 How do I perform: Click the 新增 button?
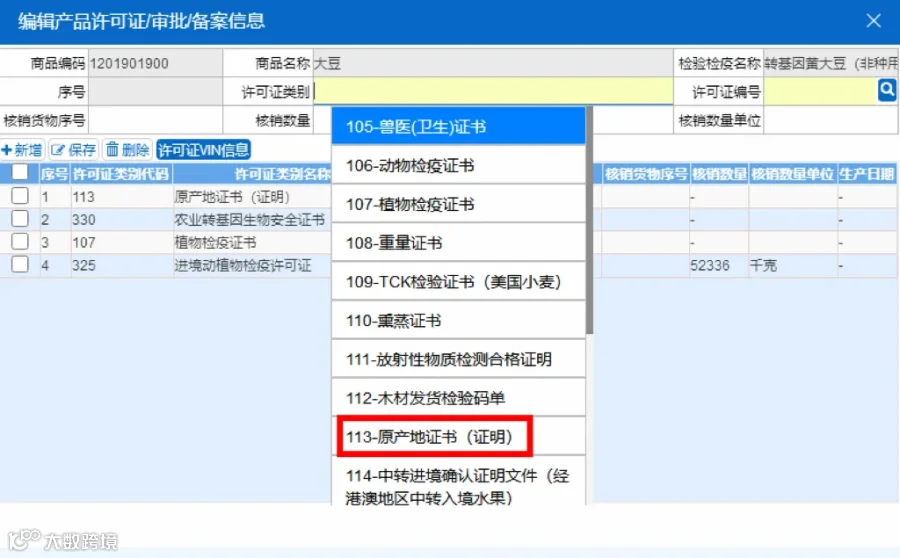pos(22,150)
